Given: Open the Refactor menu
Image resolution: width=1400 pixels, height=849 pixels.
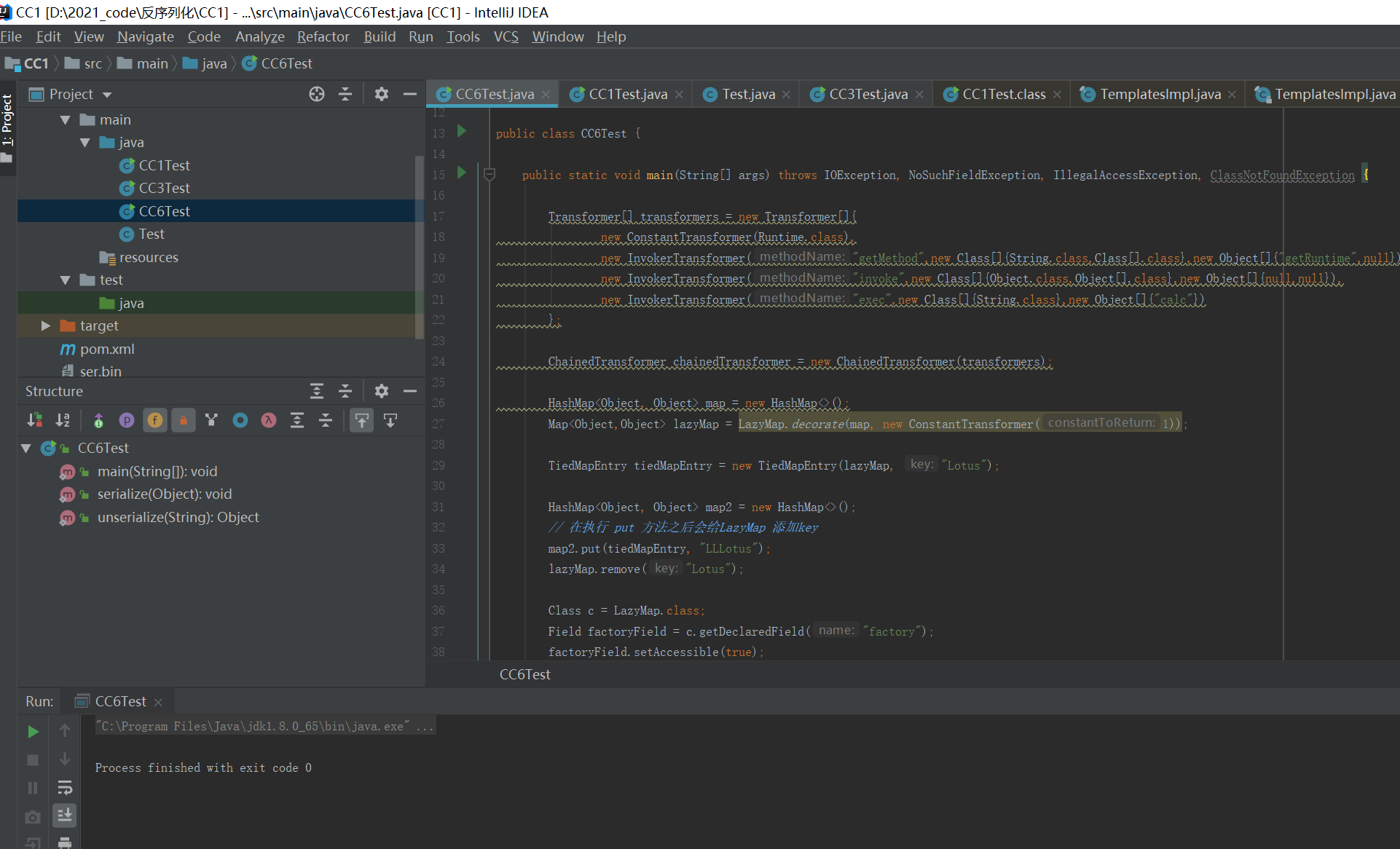Looking at the screenshot, I should coord(323,36).
